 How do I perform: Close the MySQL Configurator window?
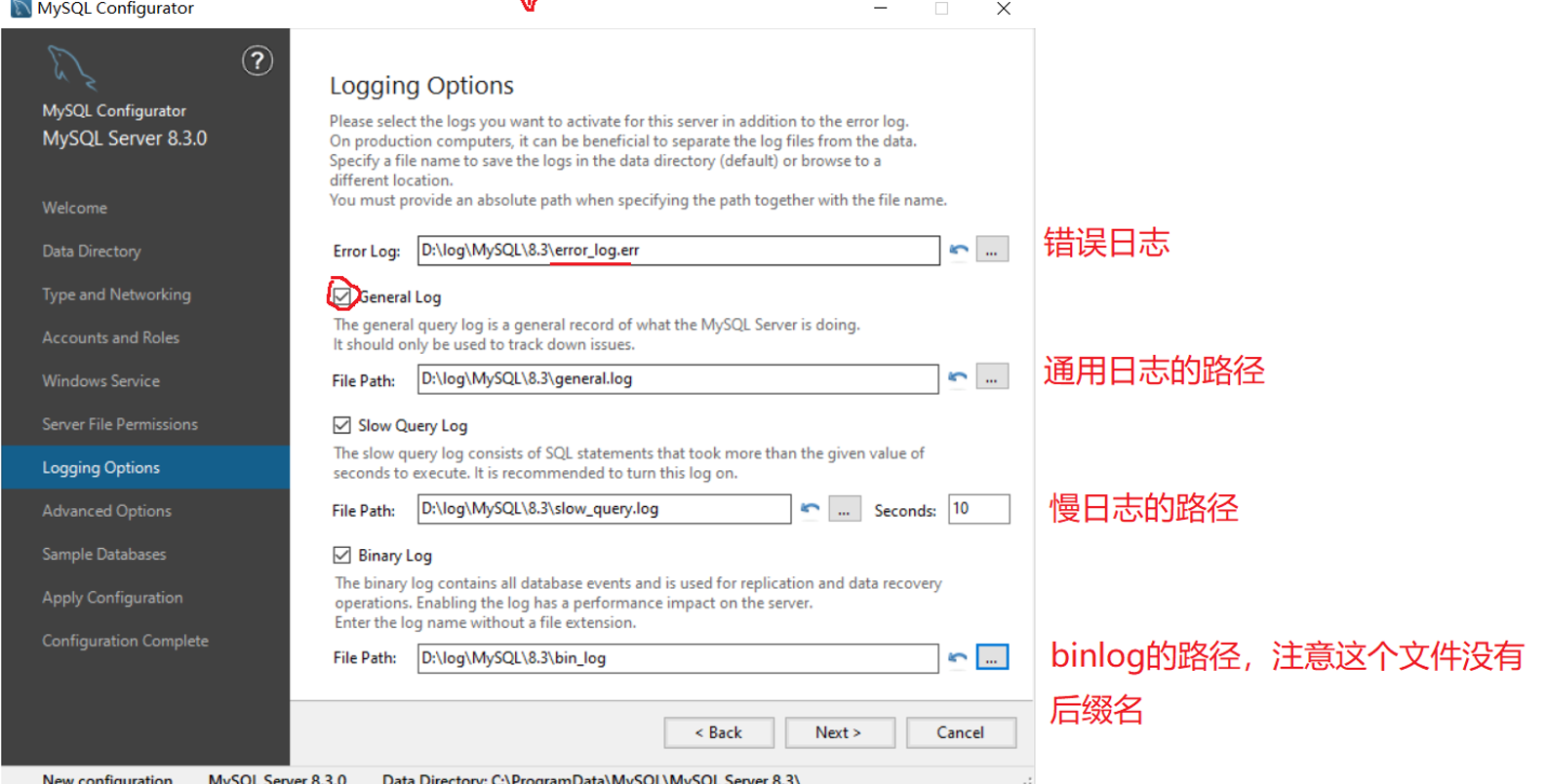1004,9
